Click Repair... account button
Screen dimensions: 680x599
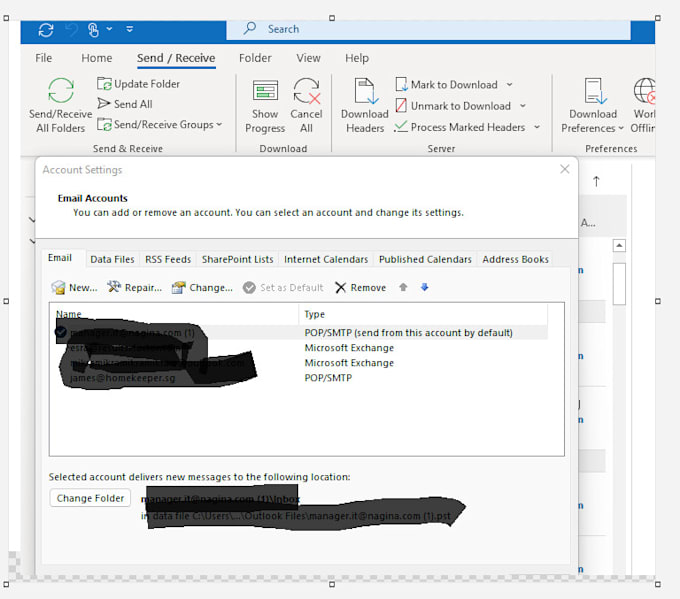tap(134, 287)
